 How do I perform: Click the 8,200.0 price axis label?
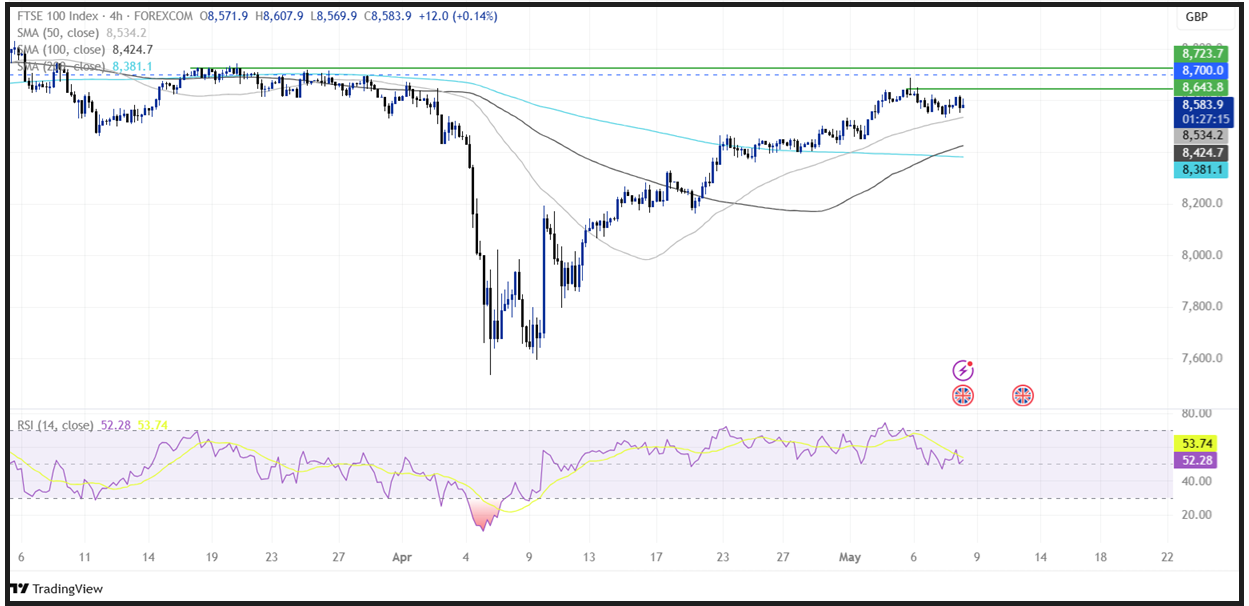(1201, 203)
